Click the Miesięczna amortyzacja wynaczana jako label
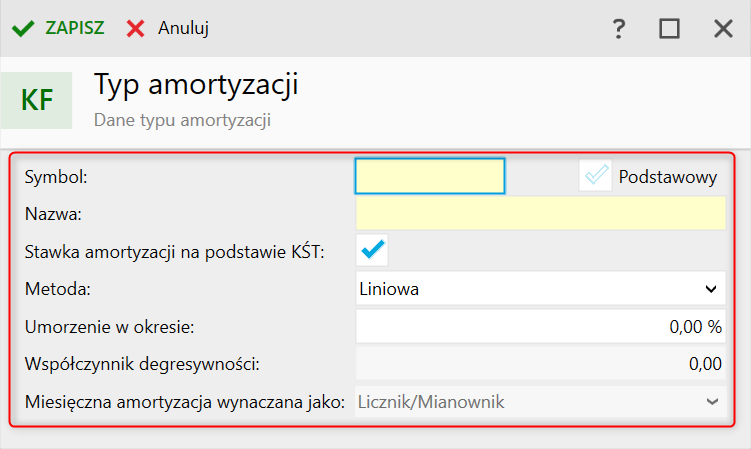The image size is (751, 449). click(185, 402)
